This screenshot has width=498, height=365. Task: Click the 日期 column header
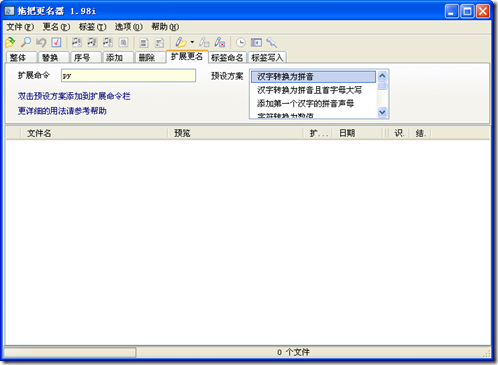click(357, 133)
